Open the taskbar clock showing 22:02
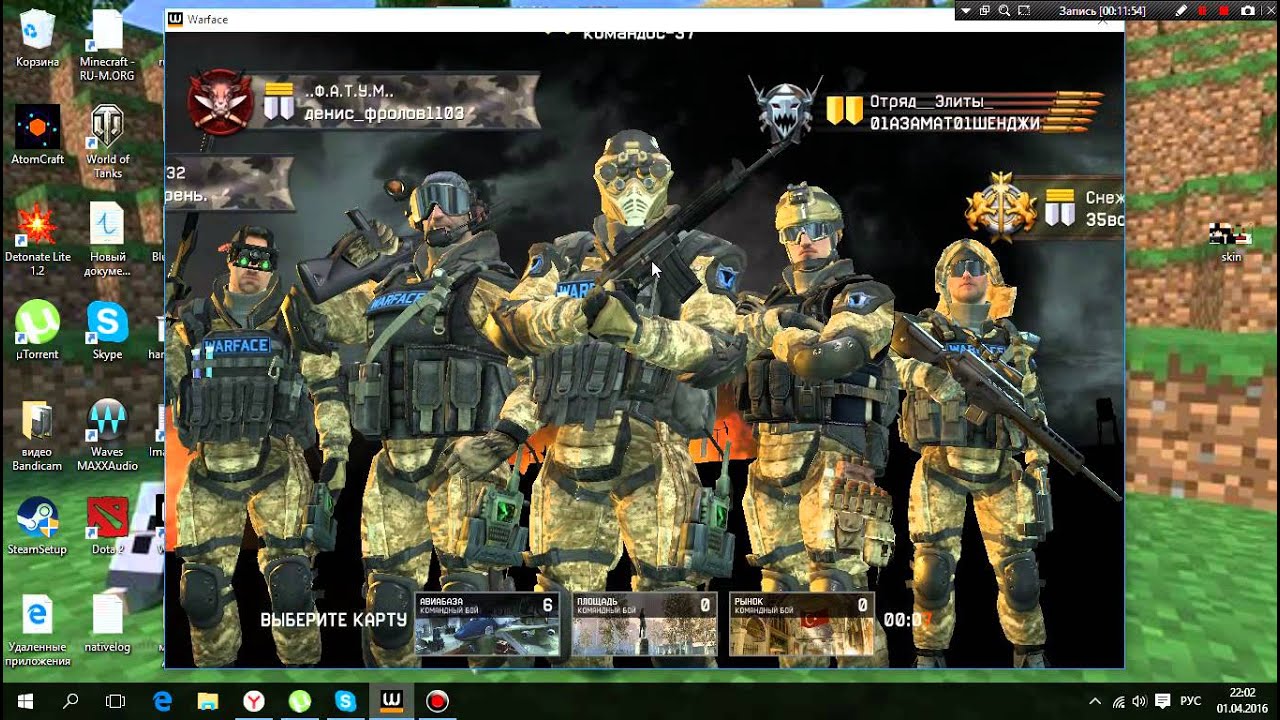Image resolution: width=1280 pixels, height=720 pixels. [1242, 701]
